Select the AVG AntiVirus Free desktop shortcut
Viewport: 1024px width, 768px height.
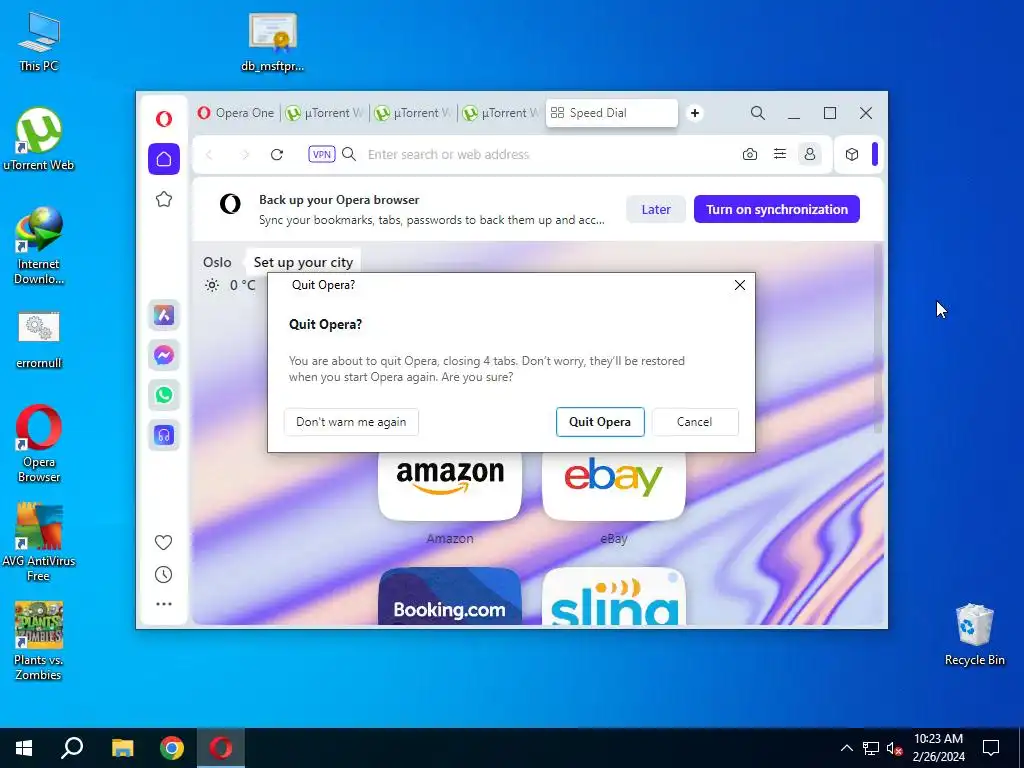(39, 542)
